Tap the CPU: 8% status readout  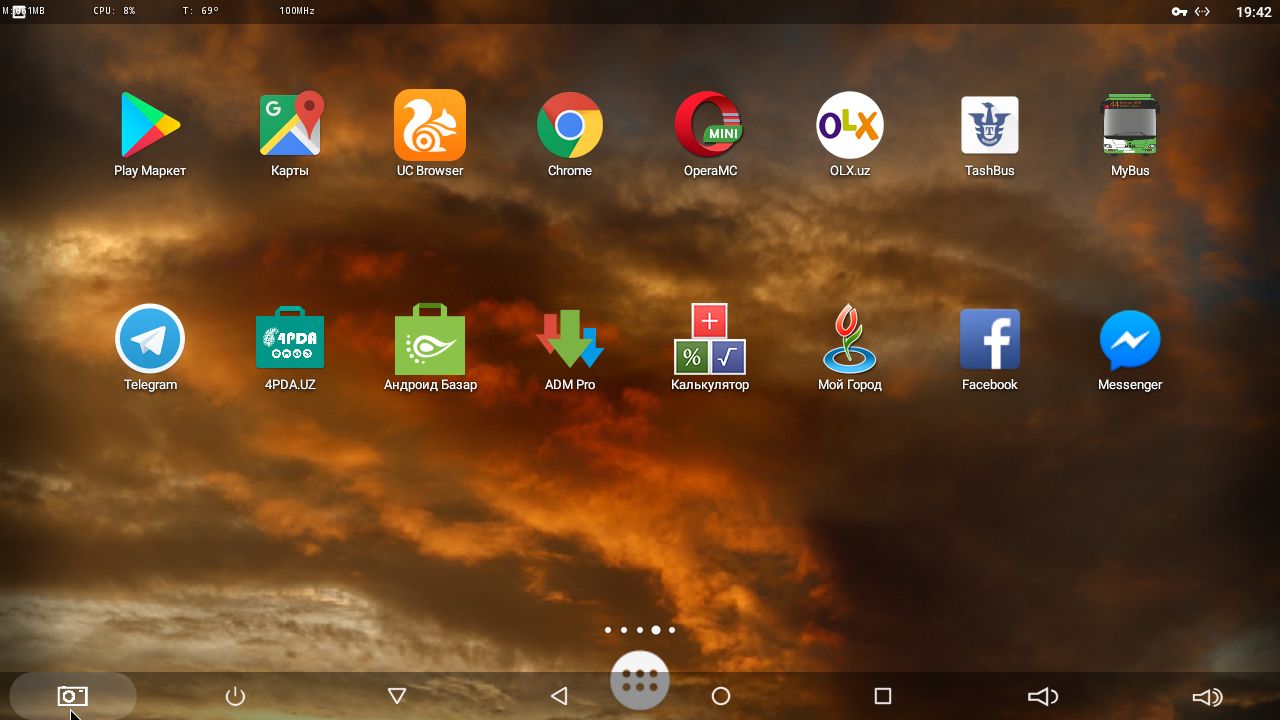(x=114, y=11)
